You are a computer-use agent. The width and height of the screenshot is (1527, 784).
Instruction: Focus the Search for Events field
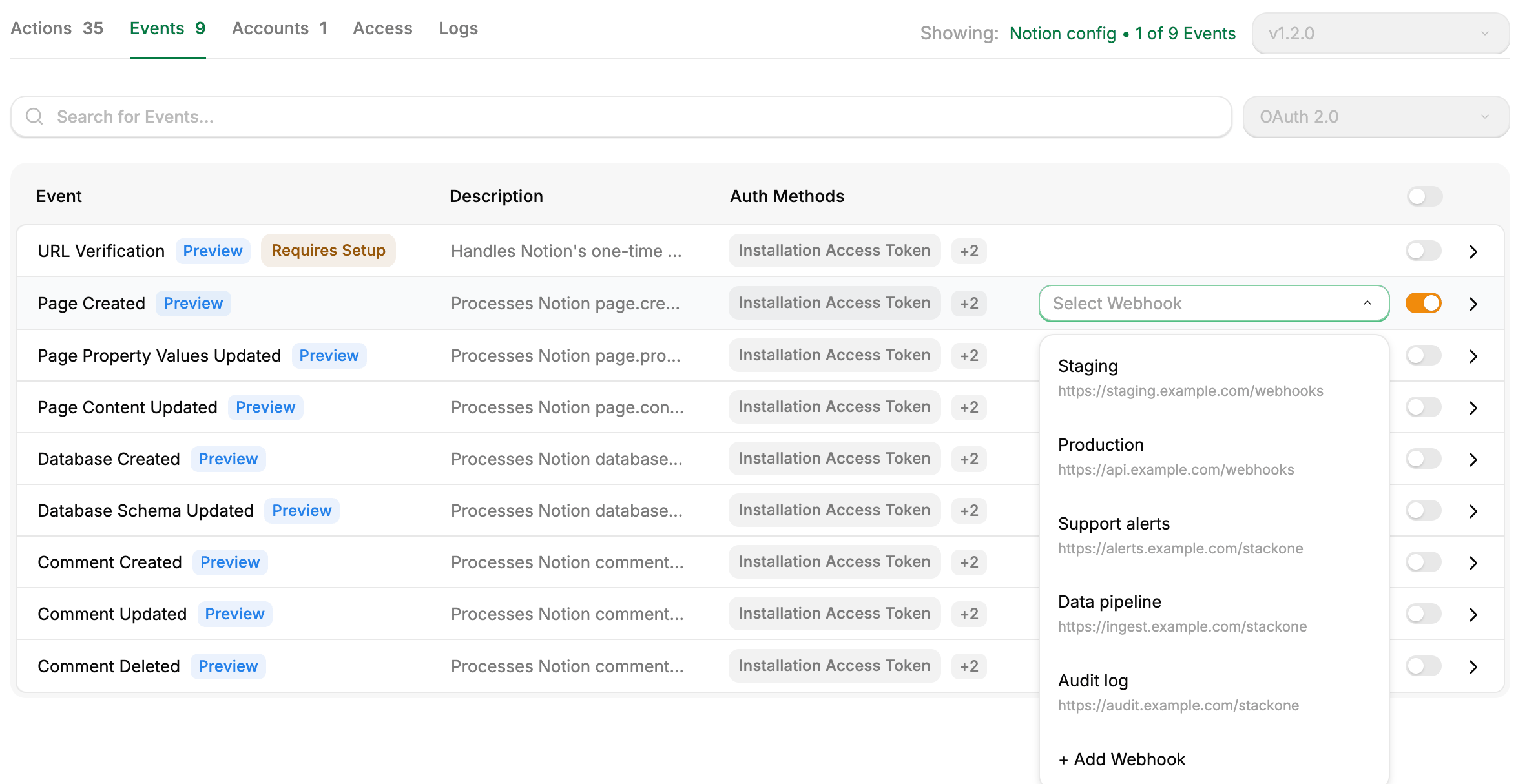621,117
